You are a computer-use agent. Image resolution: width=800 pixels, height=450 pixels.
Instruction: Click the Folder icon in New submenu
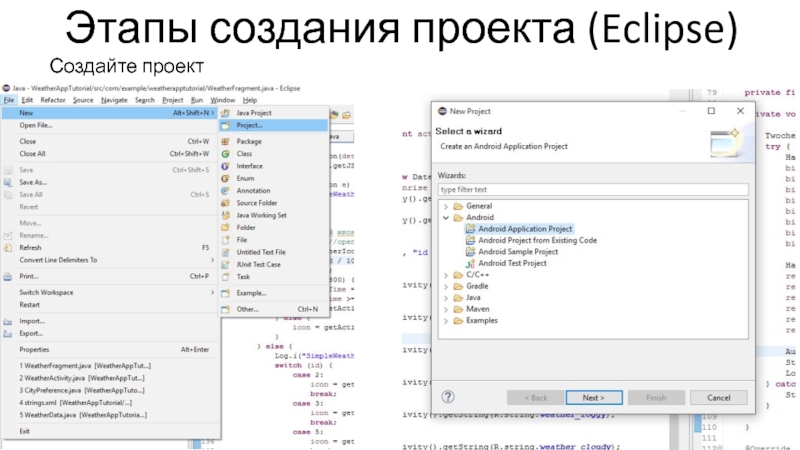[x=225, y=228]
